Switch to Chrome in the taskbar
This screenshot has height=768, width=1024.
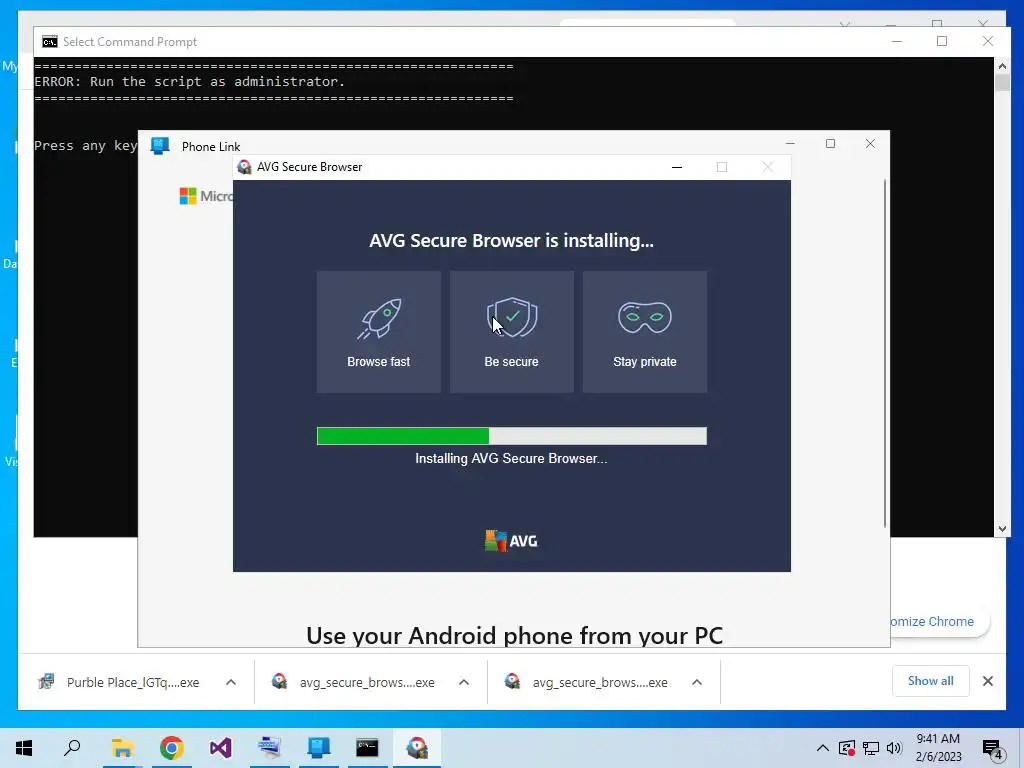click(x=171, y=748)
